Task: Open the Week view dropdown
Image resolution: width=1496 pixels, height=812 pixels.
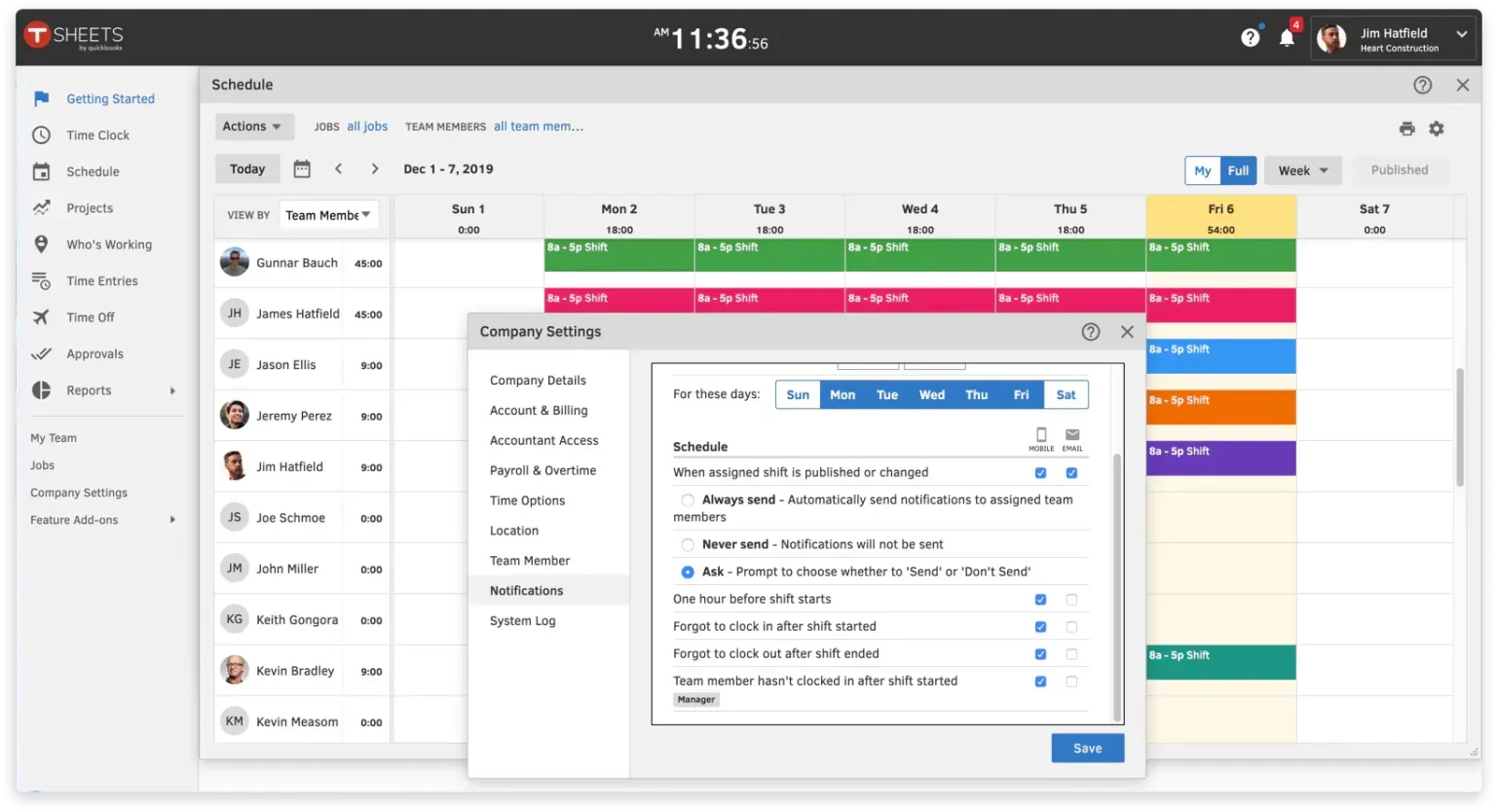Action: 1303,170
